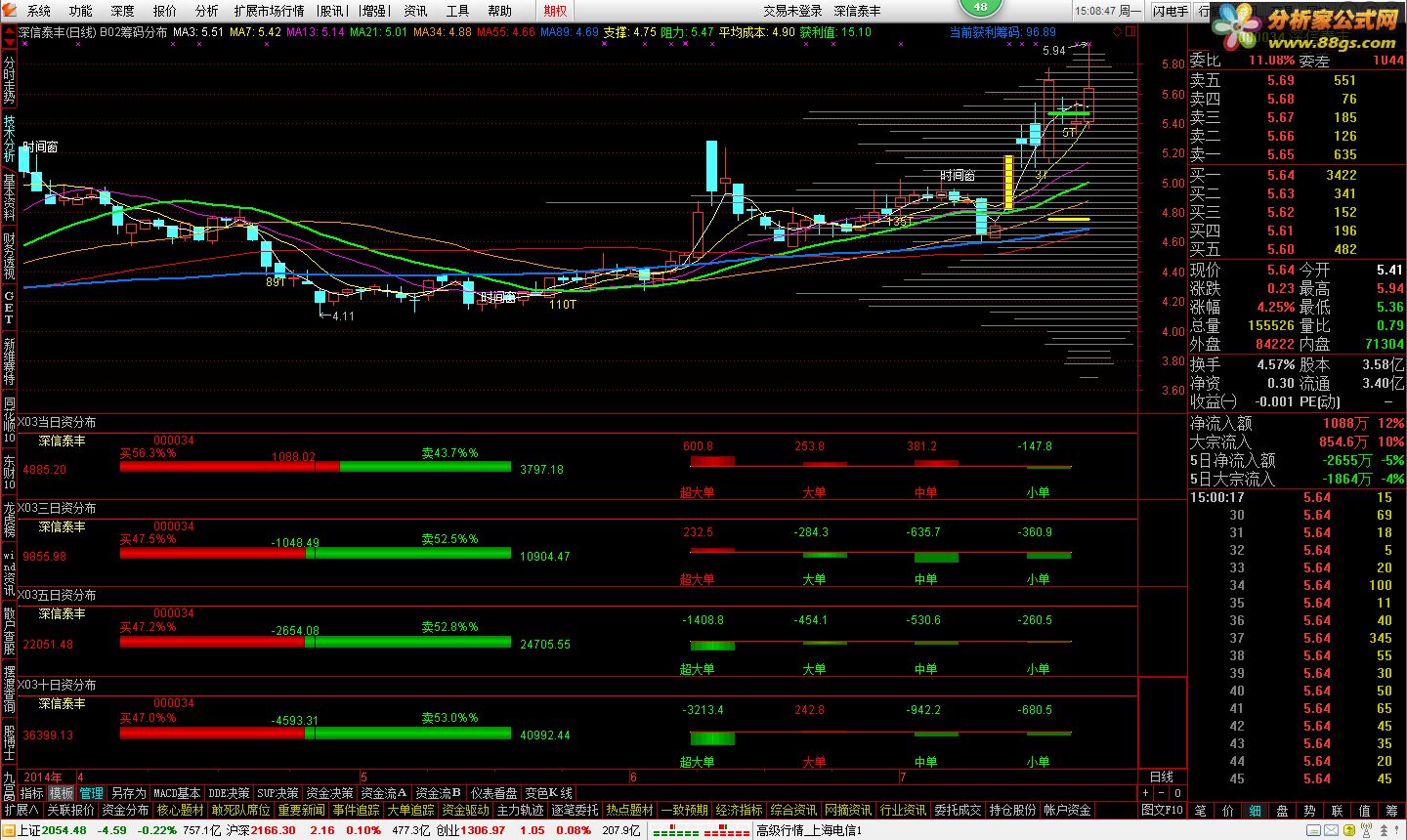Click the 闪电手 button at the top right
This screenshot has width=1407, height=840.
pos(1171,11)
